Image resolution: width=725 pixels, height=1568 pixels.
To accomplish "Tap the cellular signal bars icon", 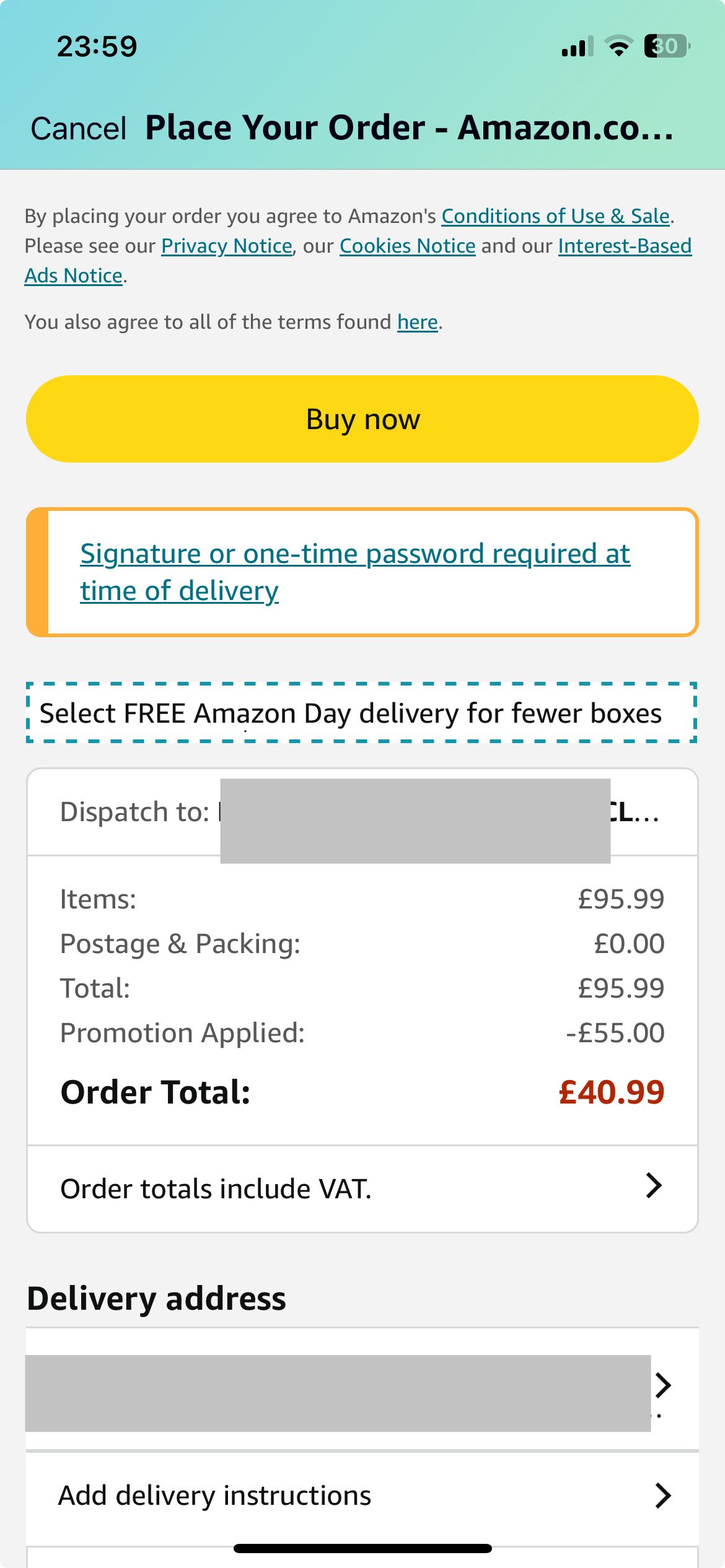I will pos(577,46).
